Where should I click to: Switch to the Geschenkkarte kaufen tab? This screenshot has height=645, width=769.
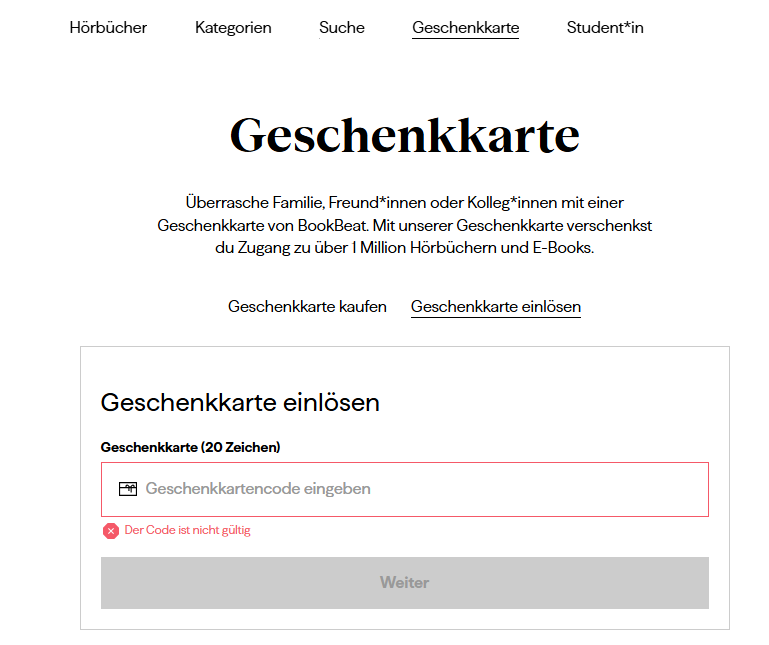[307, 307]
